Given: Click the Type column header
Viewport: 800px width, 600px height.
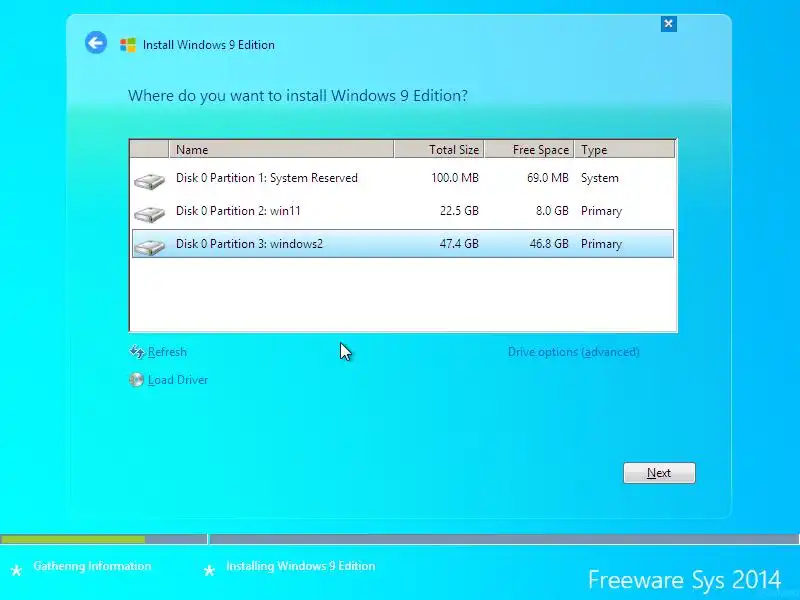Looking at the screenshot, I should [625, 149].
